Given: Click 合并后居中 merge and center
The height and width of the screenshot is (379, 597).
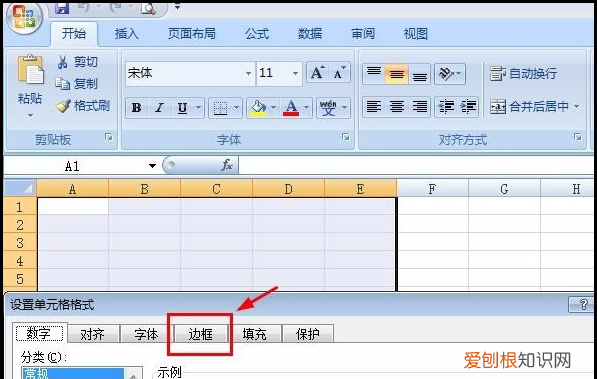Looking at the screenshot, I should coord(530,107).
